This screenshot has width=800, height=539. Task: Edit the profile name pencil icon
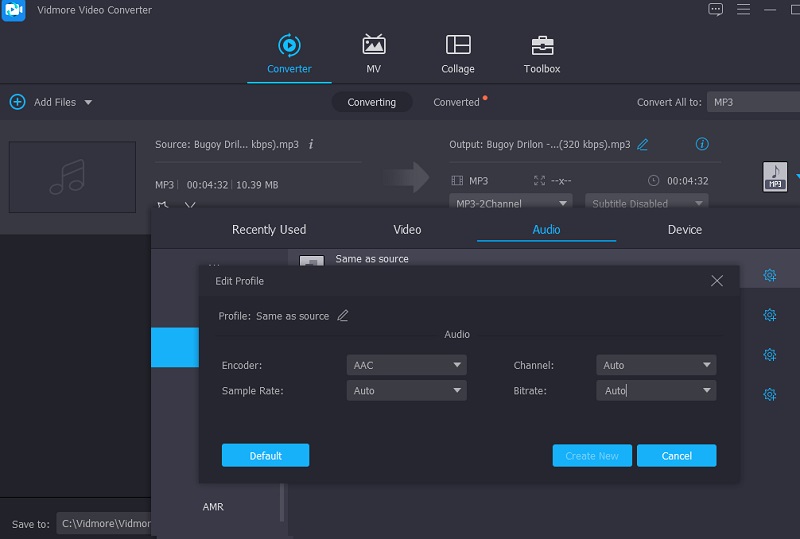pyautogui.click(x=343, y=316)
